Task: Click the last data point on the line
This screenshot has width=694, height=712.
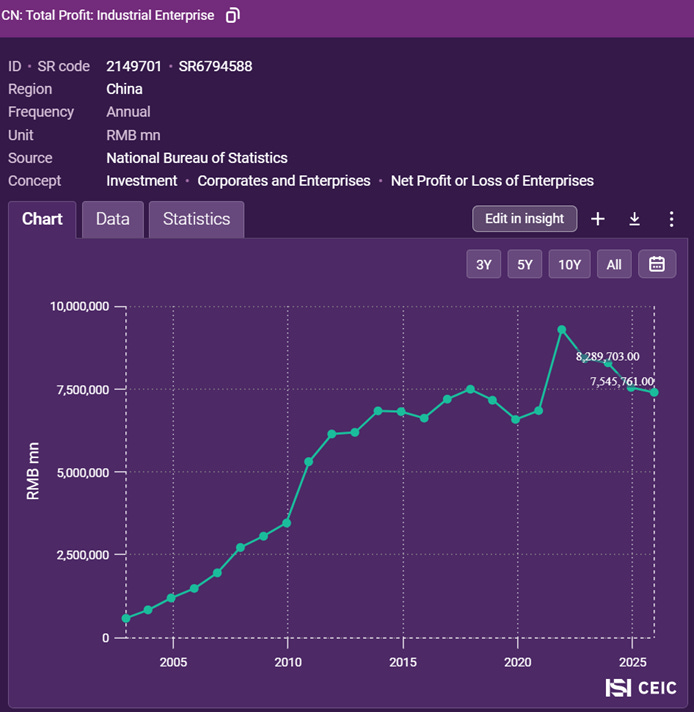Action: pyautogui.click(x=654, y=392)
